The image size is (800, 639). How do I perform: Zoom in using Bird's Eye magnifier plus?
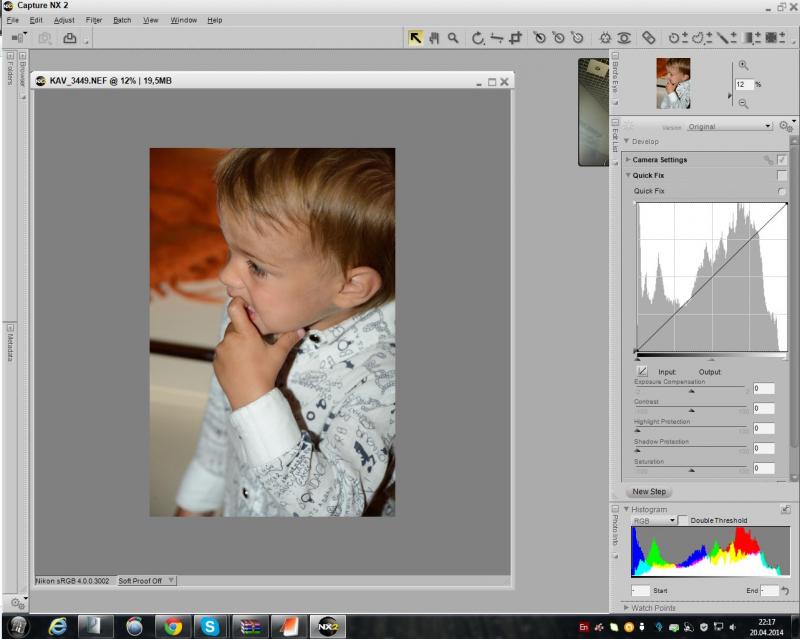[743, 66]
